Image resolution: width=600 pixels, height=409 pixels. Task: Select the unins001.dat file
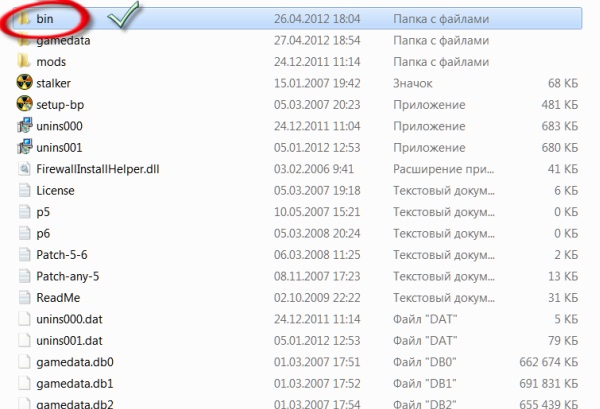click(x=68, y=339)
